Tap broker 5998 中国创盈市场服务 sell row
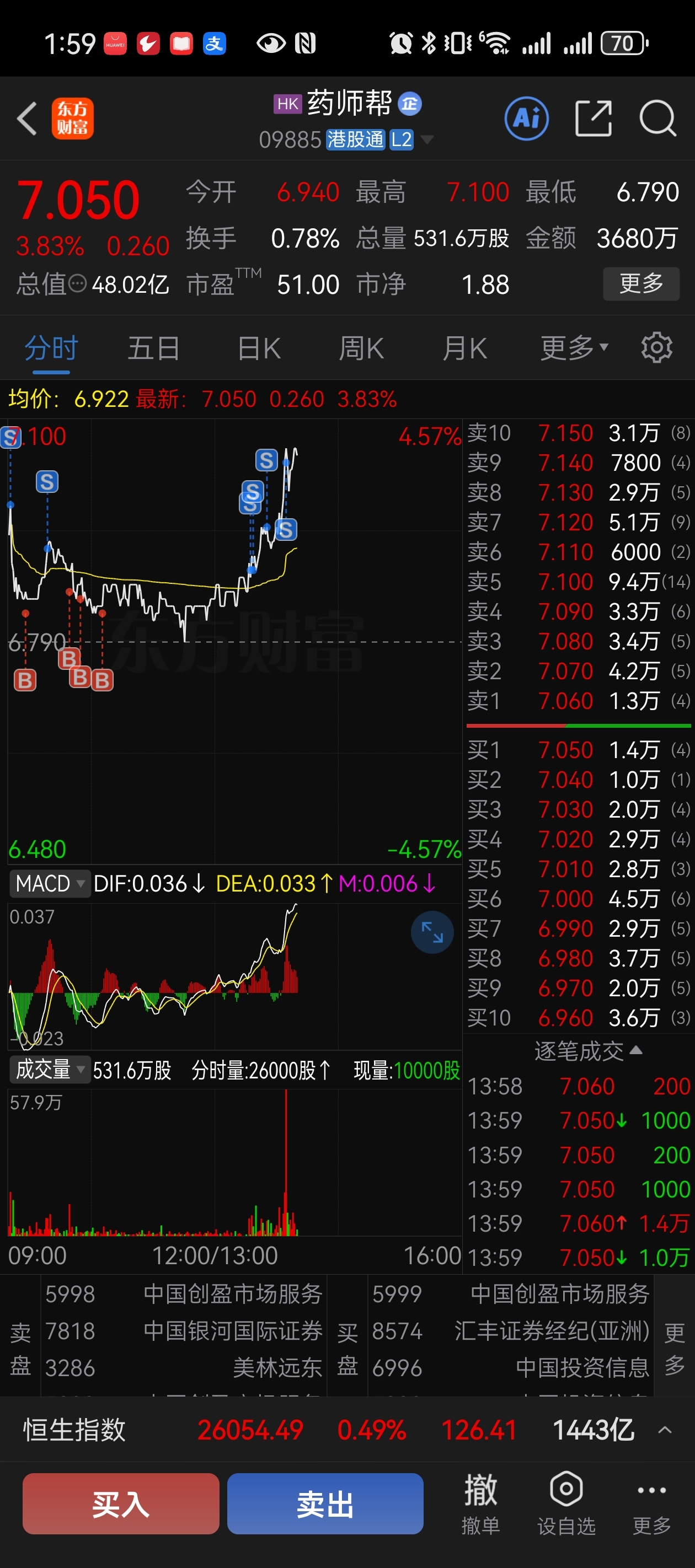695x1568 pixels. click(x=184, y=1294)
